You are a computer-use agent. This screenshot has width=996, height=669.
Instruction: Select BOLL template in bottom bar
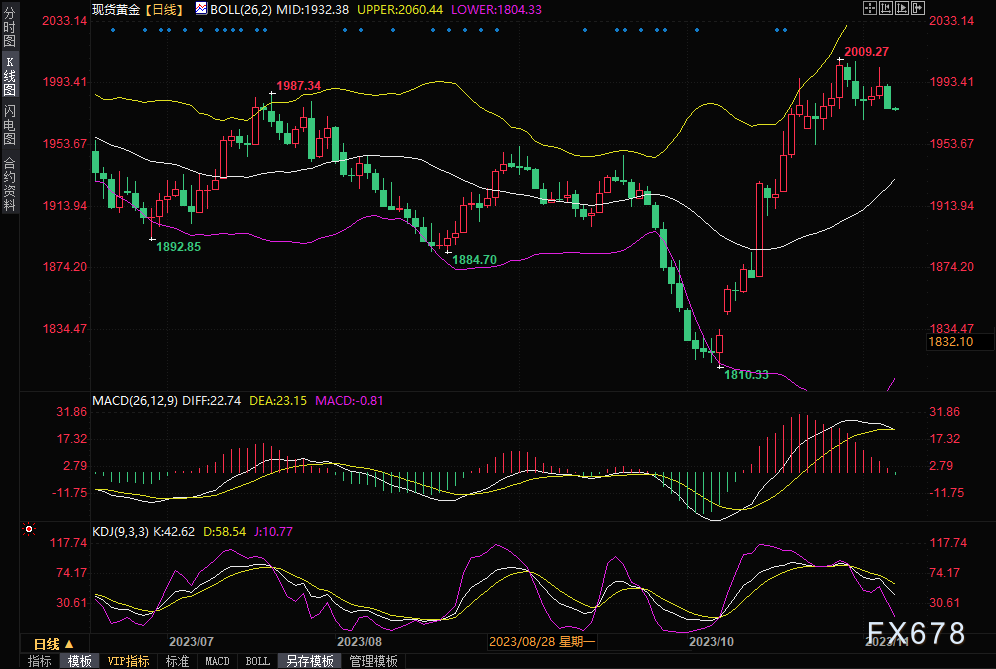[257, 661]
